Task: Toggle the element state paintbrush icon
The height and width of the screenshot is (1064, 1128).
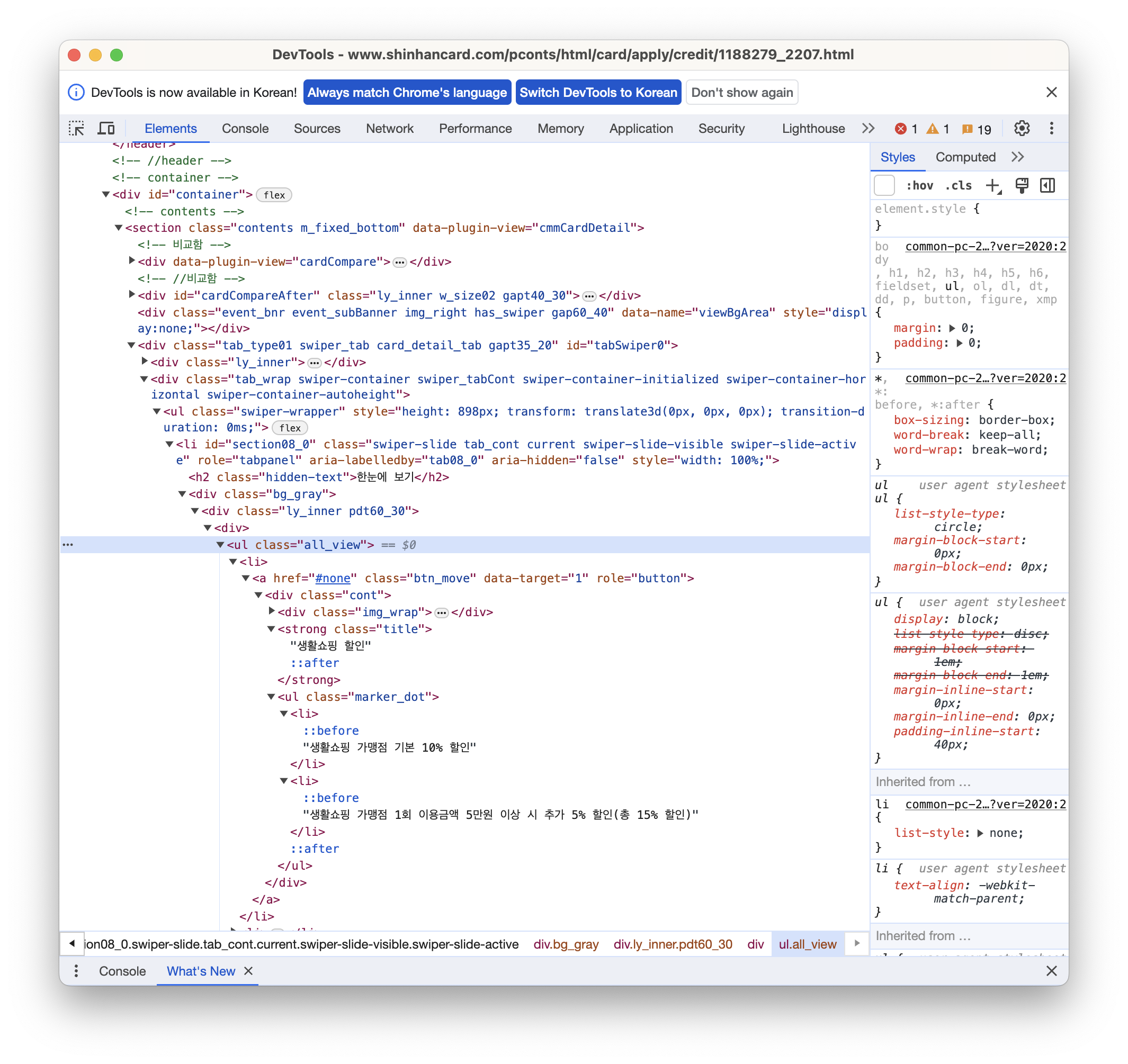Action: pyautogui.click(x=1022, y=185)
